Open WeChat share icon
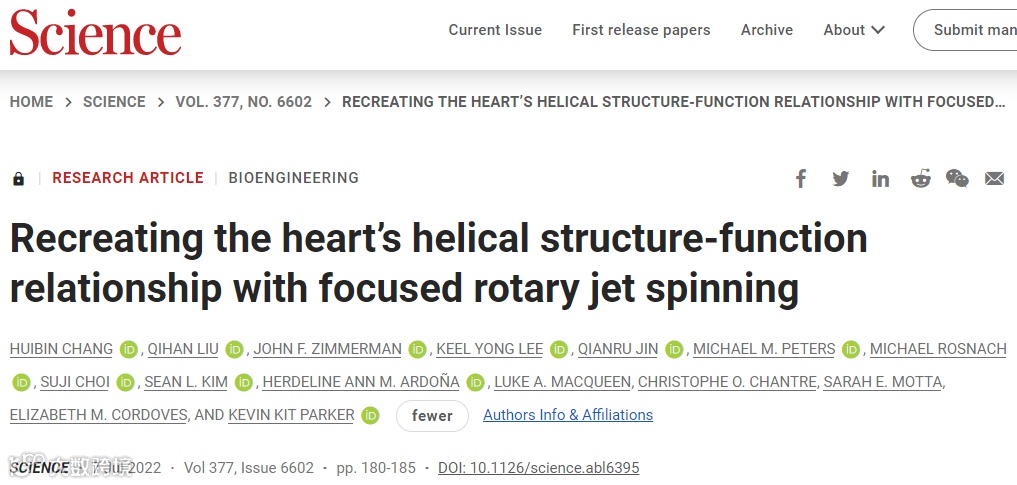1017x485 pixels. point(957,179)
